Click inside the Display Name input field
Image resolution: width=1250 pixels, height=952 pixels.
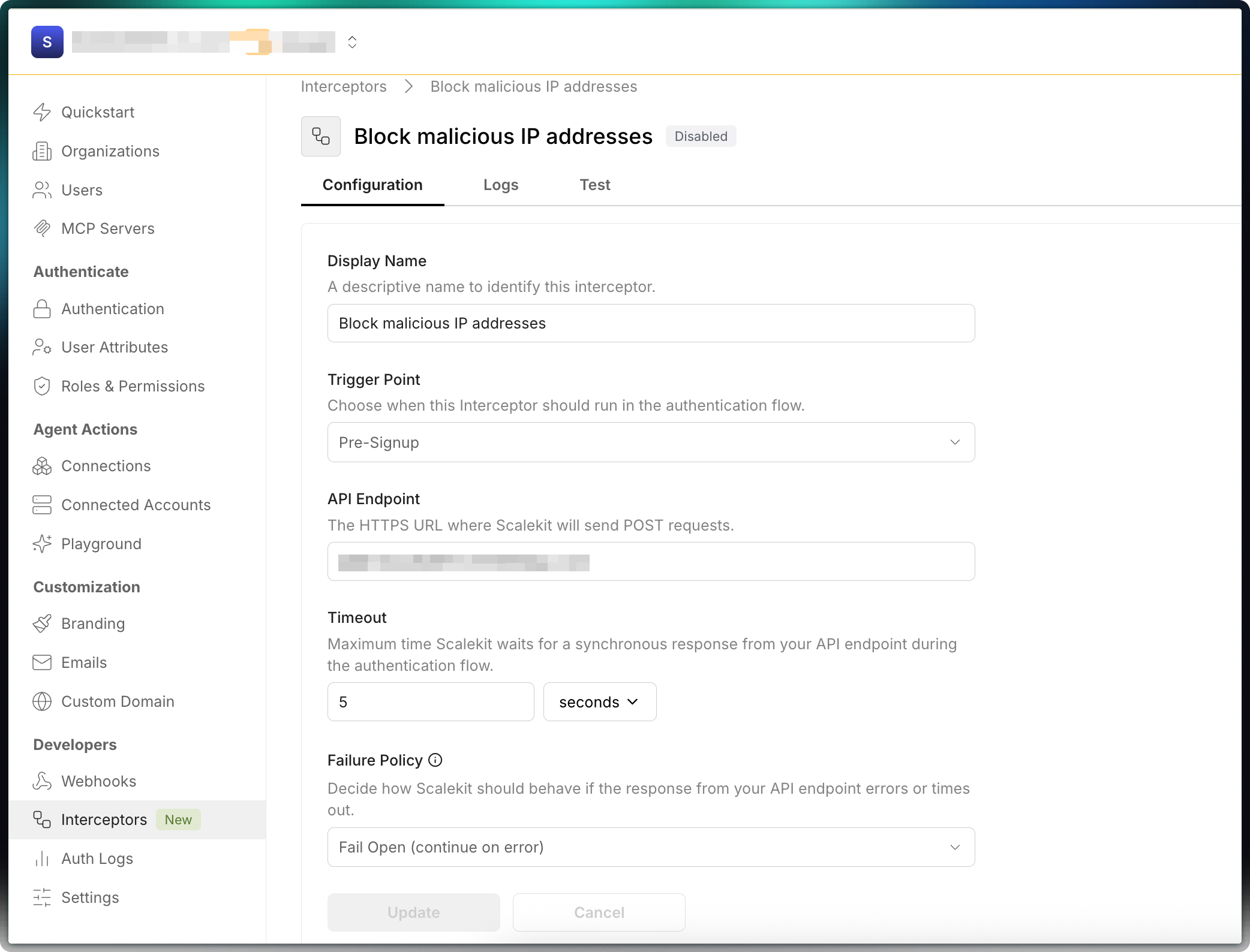click(x=651, y=323)
